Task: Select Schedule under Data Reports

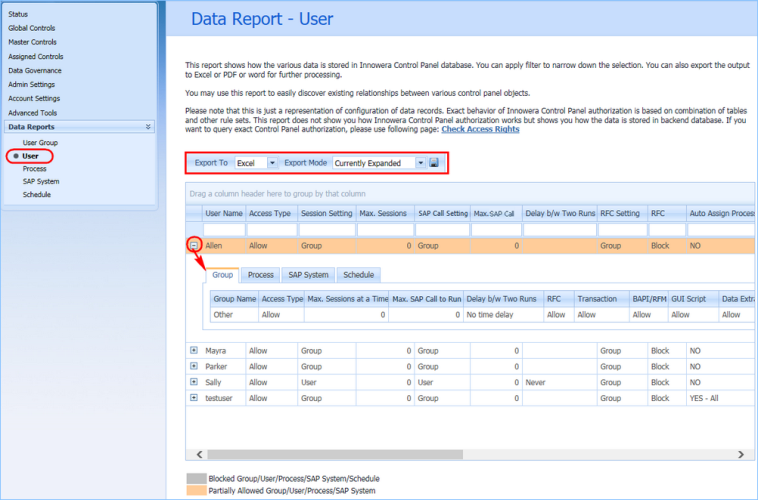Action: 37,194
